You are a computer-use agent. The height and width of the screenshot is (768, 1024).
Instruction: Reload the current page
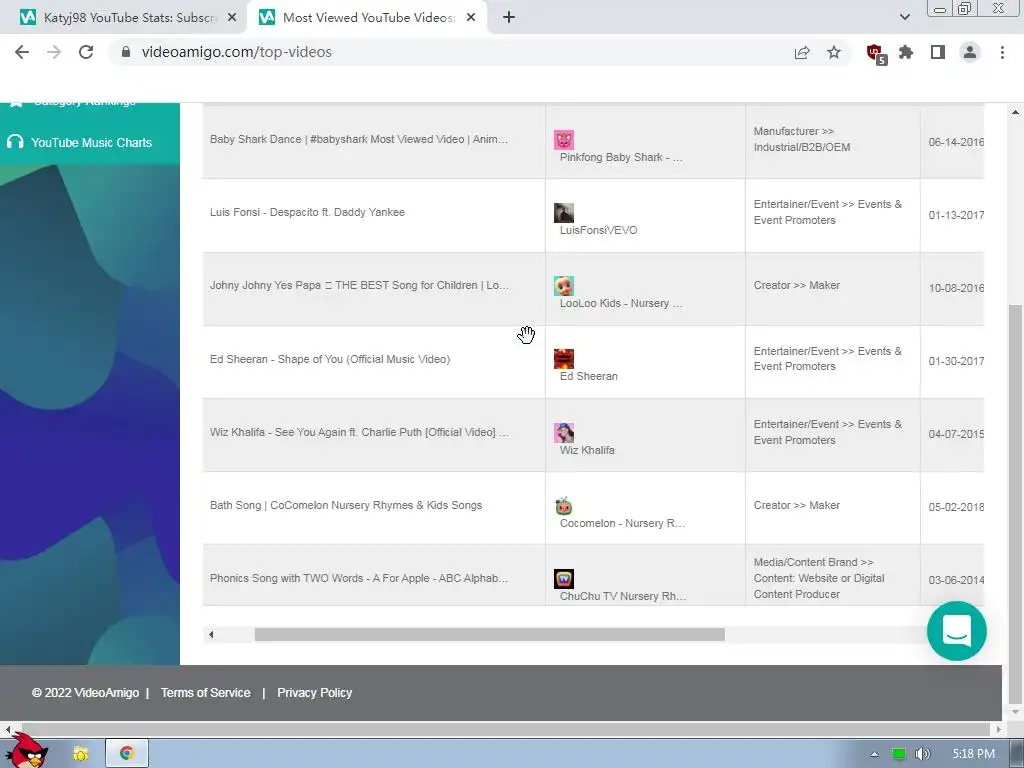pos(86,52)
